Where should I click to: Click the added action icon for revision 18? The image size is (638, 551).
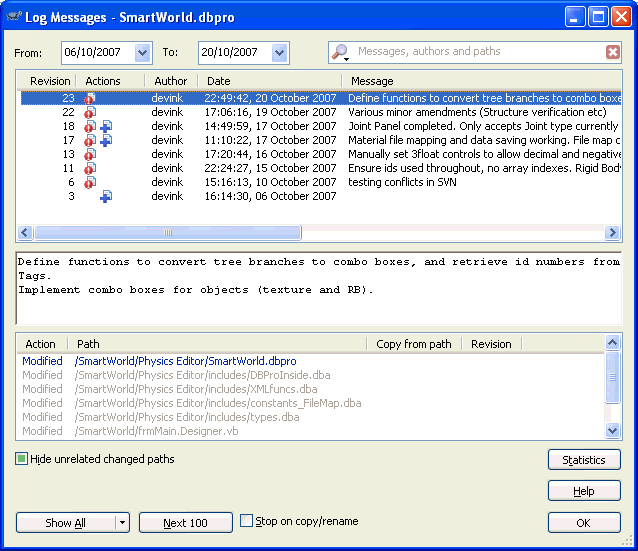point(105,127)
